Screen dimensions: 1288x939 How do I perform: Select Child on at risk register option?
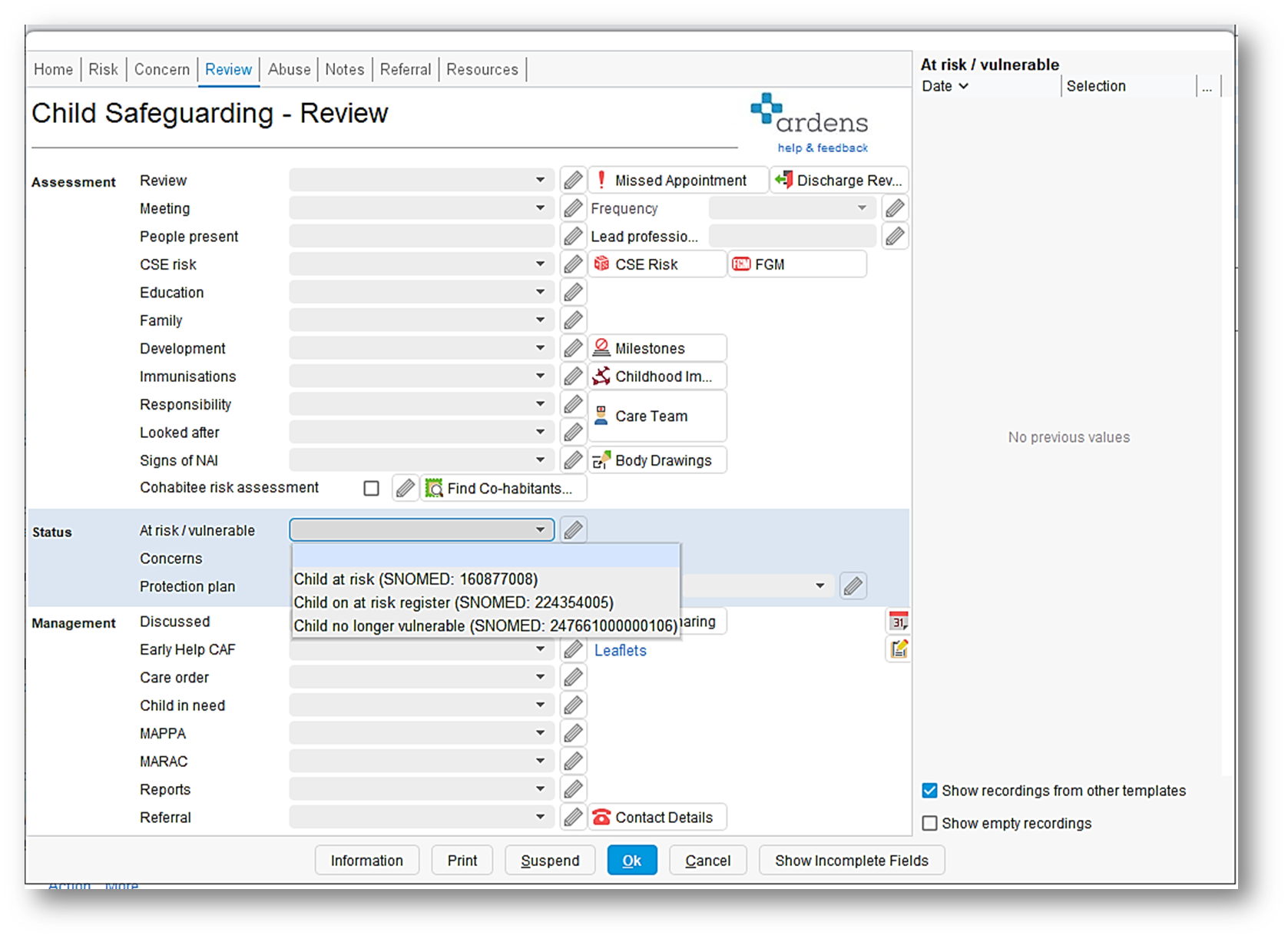tap(485, 602)
